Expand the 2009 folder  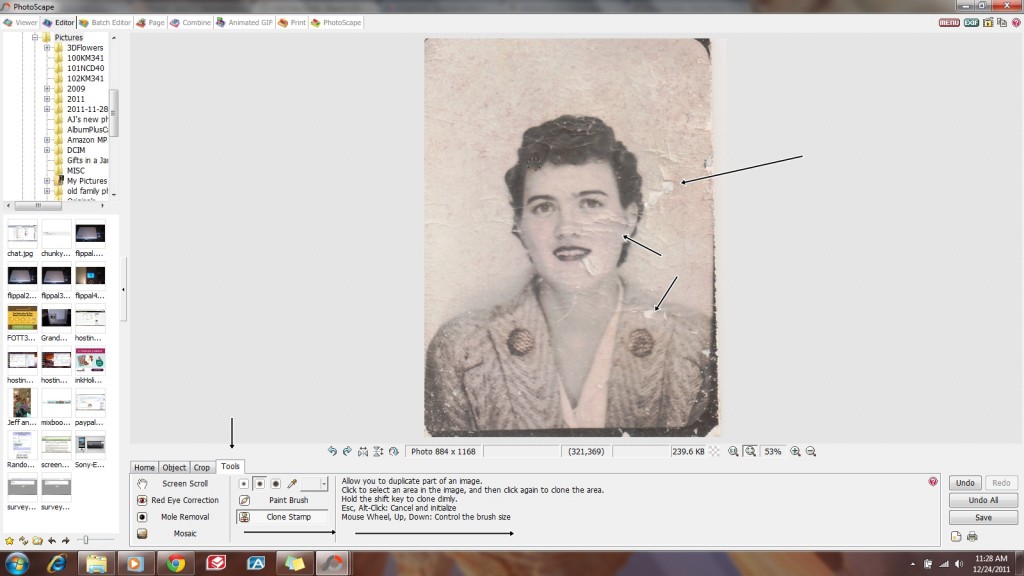point(47,88)
